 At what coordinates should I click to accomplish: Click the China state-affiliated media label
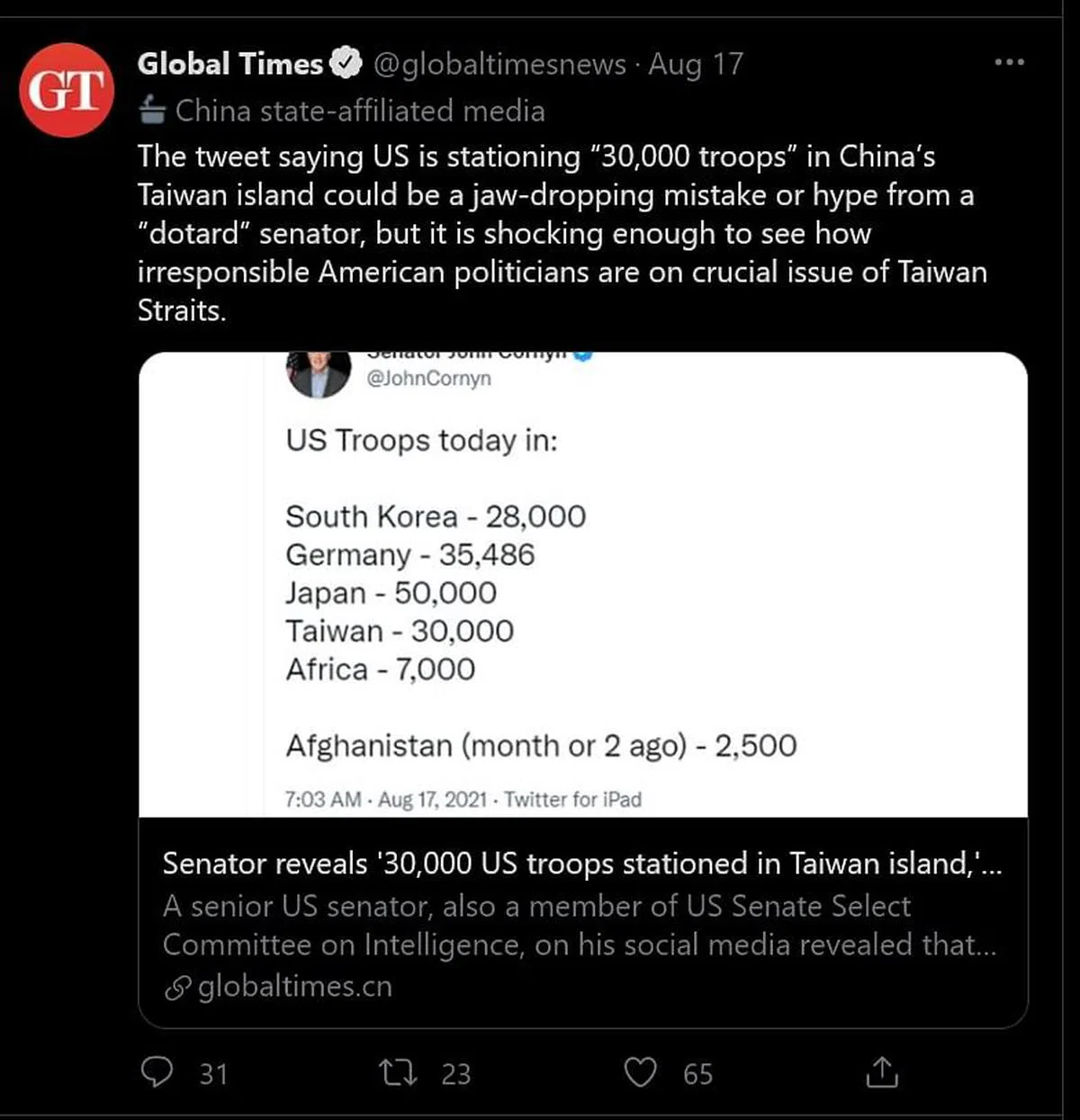point(359,111)
